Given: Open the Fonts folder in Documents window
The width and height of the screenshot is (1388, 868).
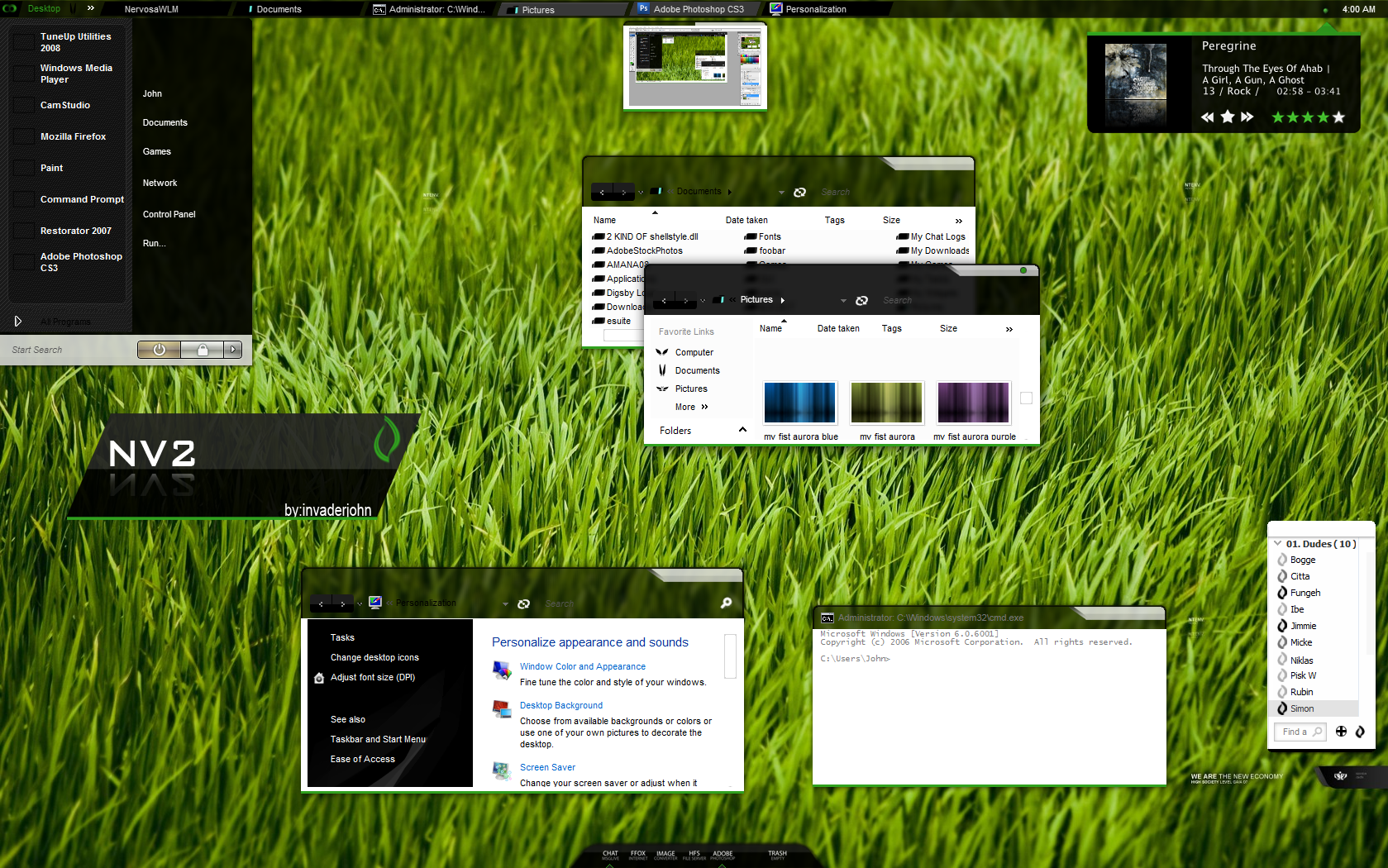Looking at the screenshot, I should tap(763, 236).
